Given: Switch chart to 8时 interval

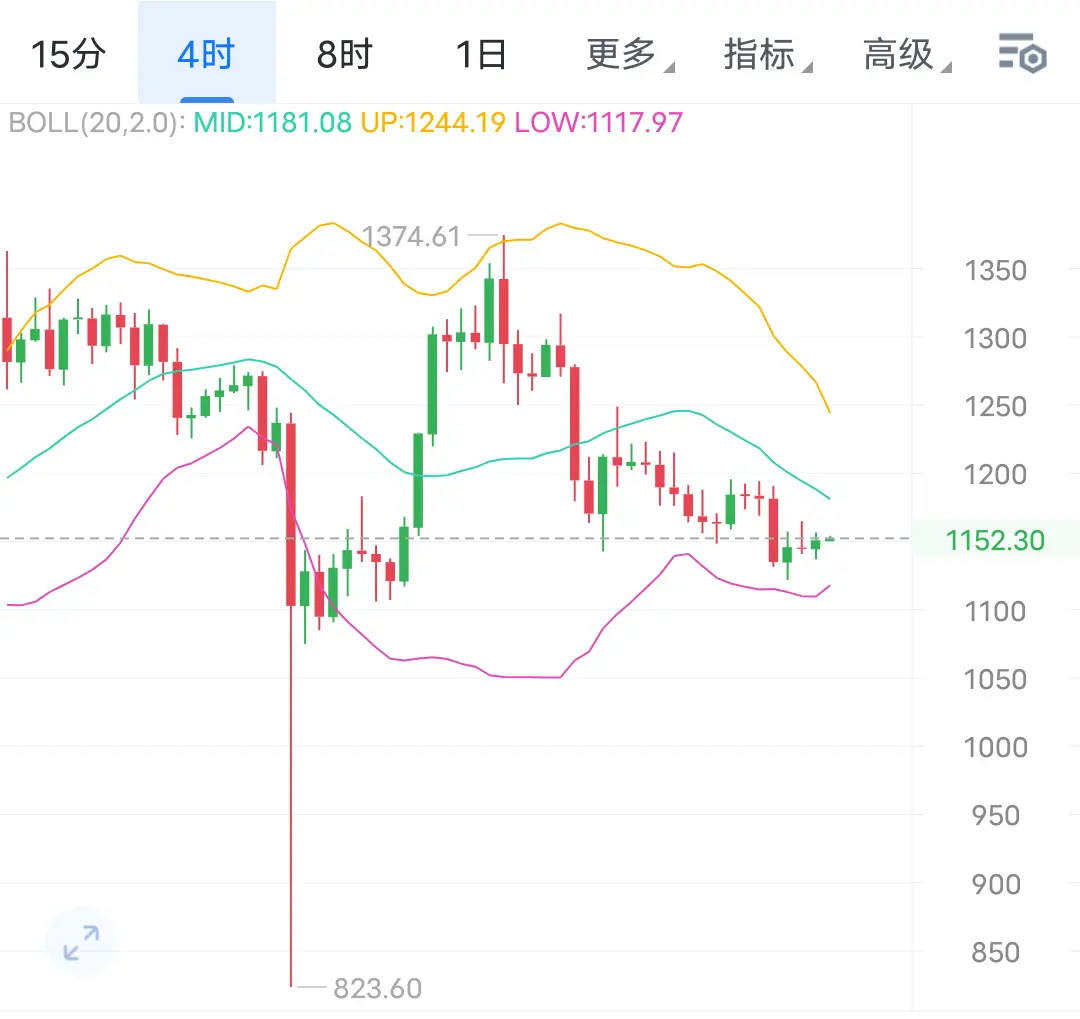Looking at the screenshot, I should (344, 54).
